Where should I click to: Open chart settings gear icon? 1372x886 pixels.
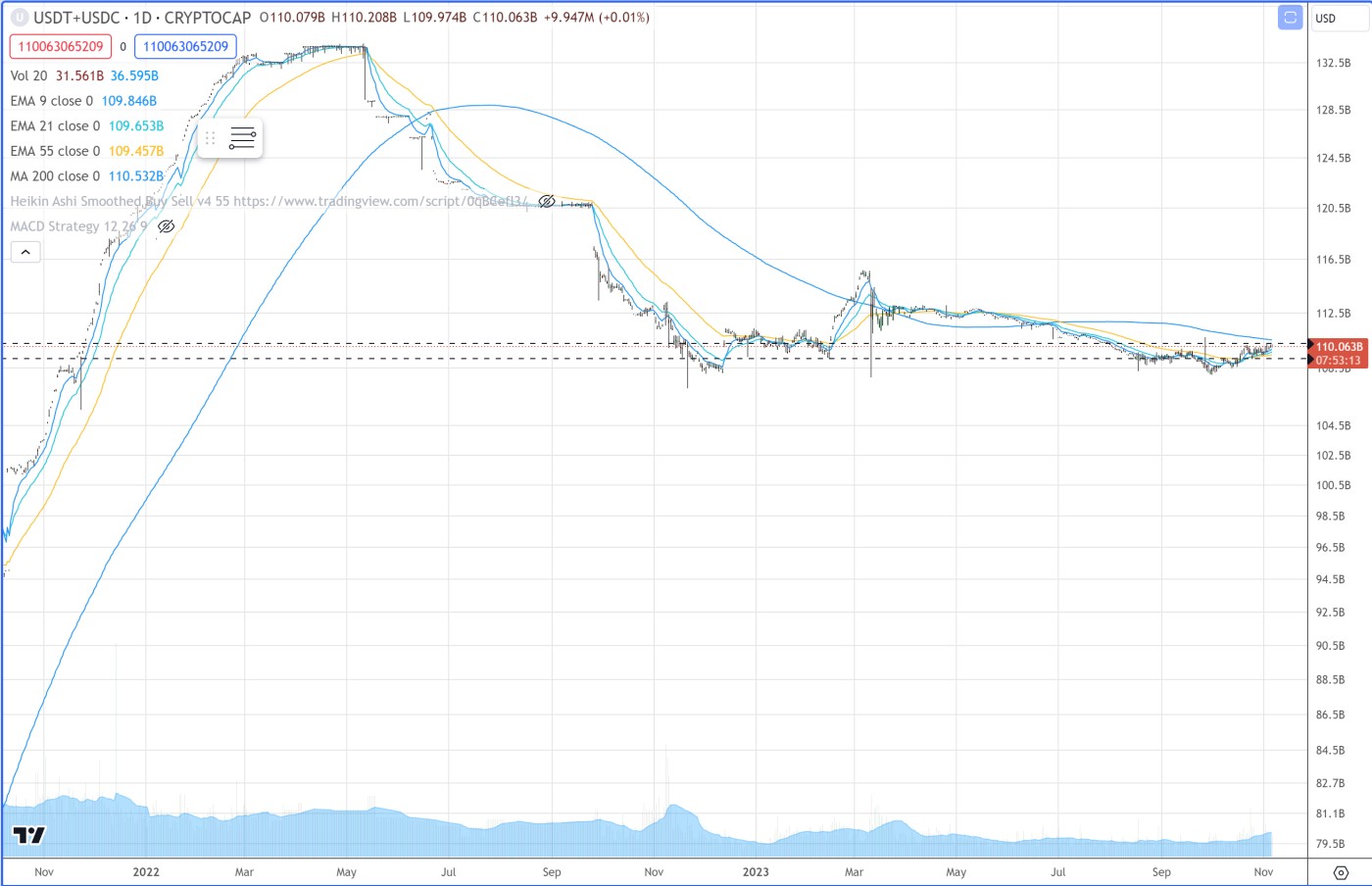(1341, 872)
